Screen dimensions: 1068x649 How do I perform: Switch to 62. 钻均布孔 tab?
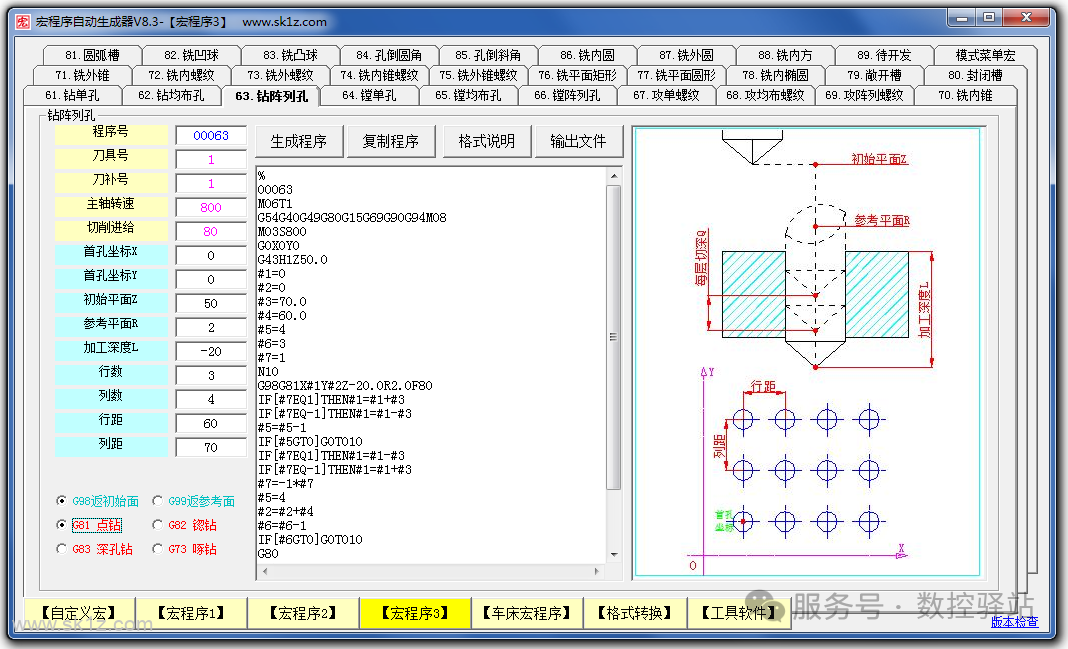tap(171, 95)
